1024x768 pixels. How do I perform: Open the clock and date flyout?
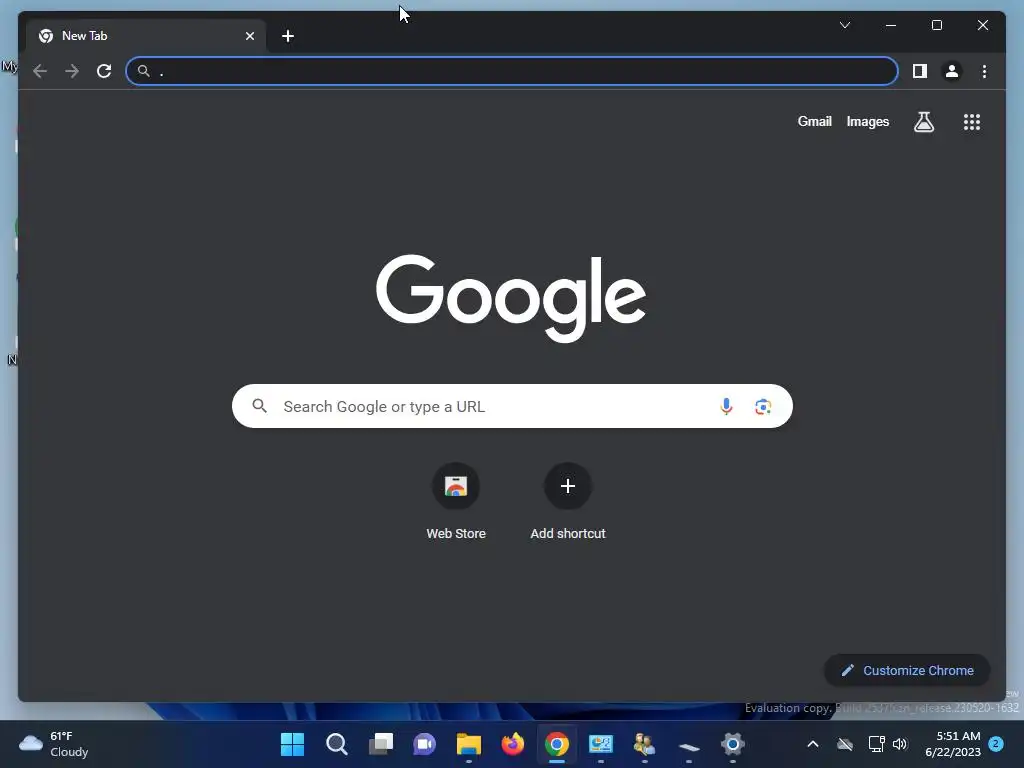pos(953,744)
